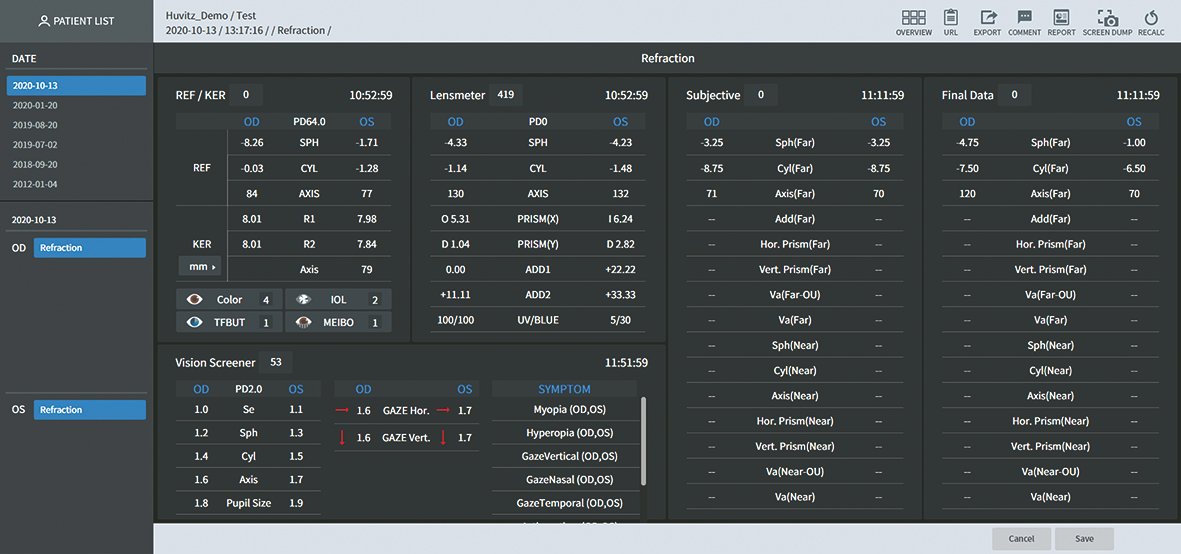The width and height of the screenshot is (1181, 554).
Task: Open the TFBUT test button
Action: coord(228,322)
